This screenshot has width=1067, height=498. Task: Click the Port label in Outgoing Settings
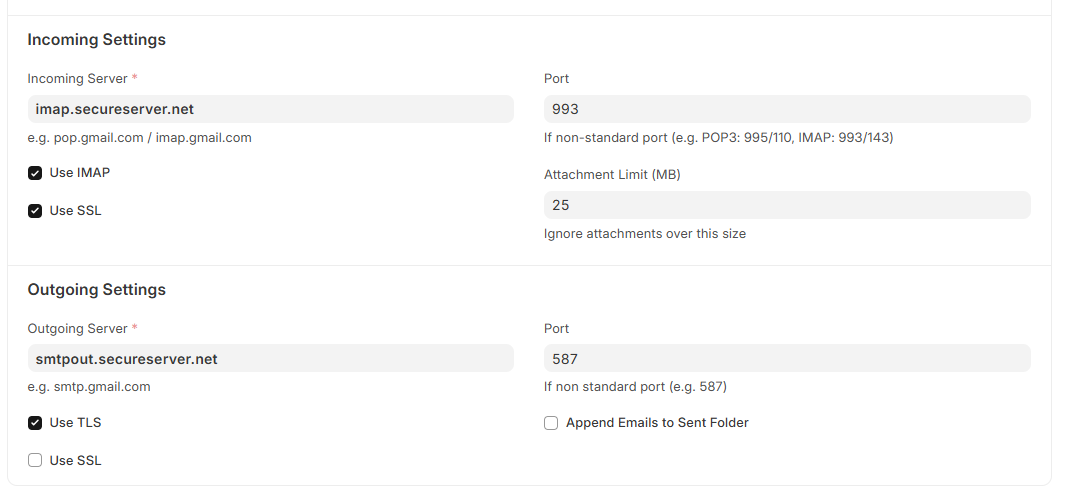click(556, 328)
